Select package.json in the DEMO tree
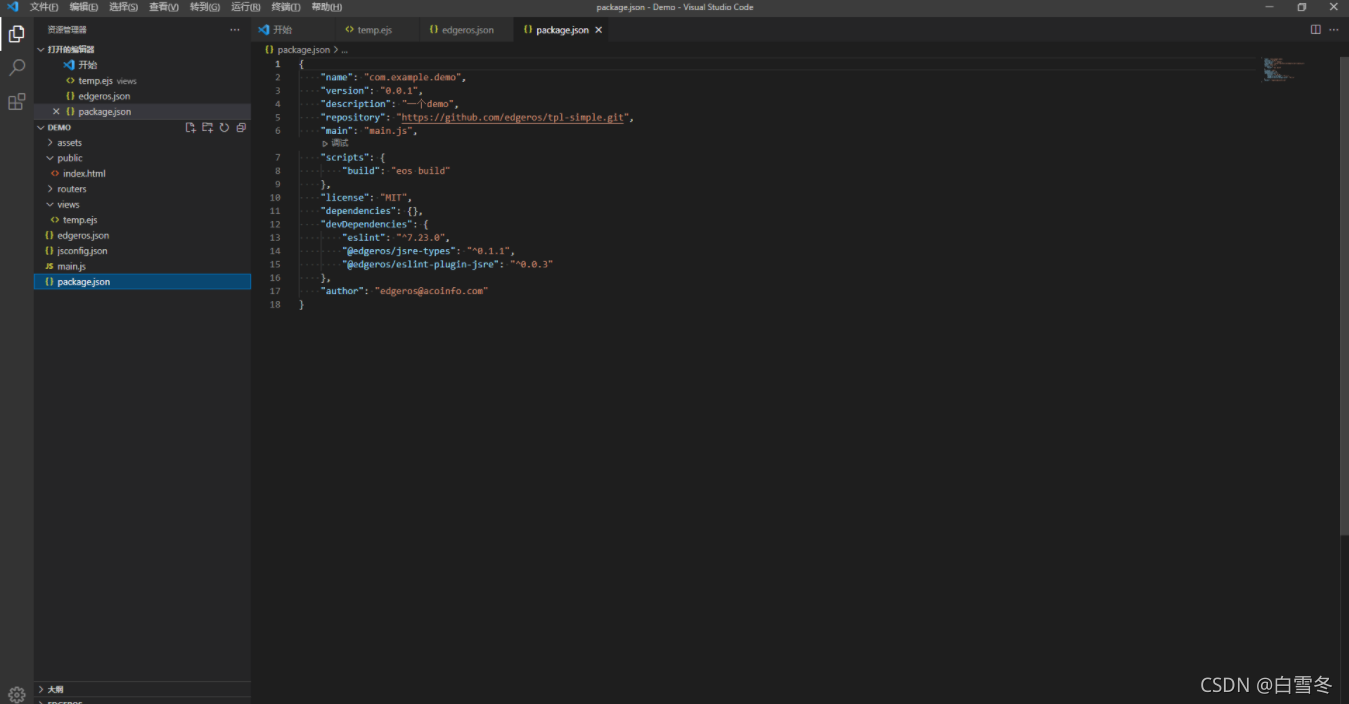This screenshot has width=1349, height=704. pyautogui.click(x=142, y=282)
